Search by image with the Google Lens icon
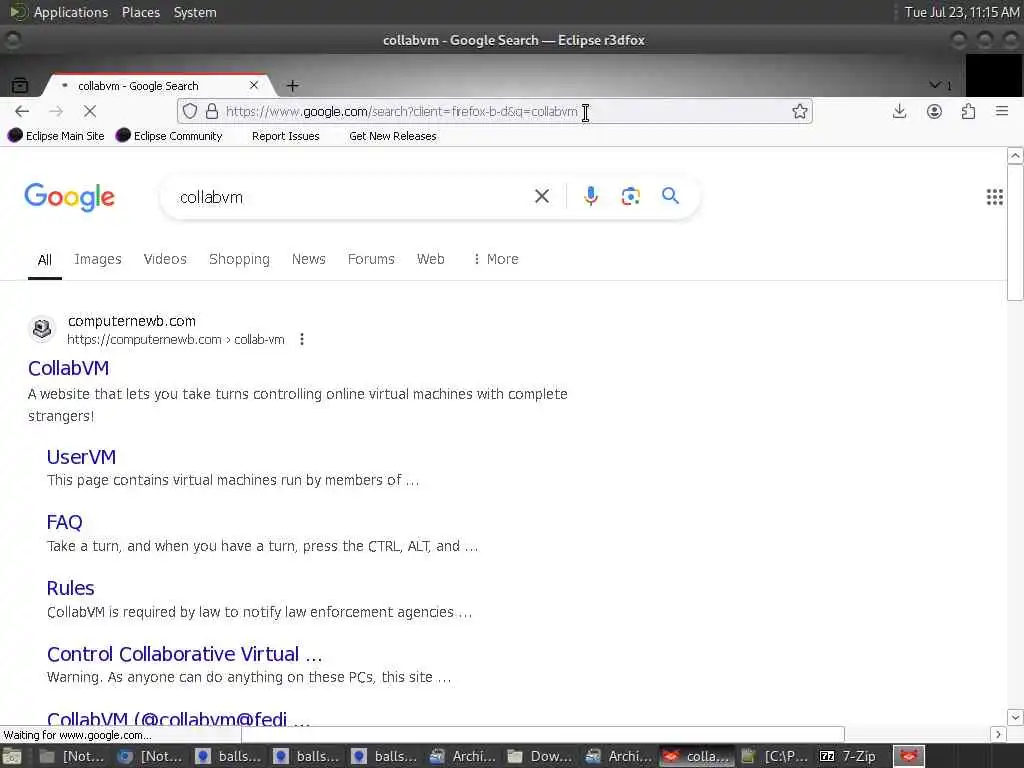This screenshot has height=768, width=1024. point(630,196)
